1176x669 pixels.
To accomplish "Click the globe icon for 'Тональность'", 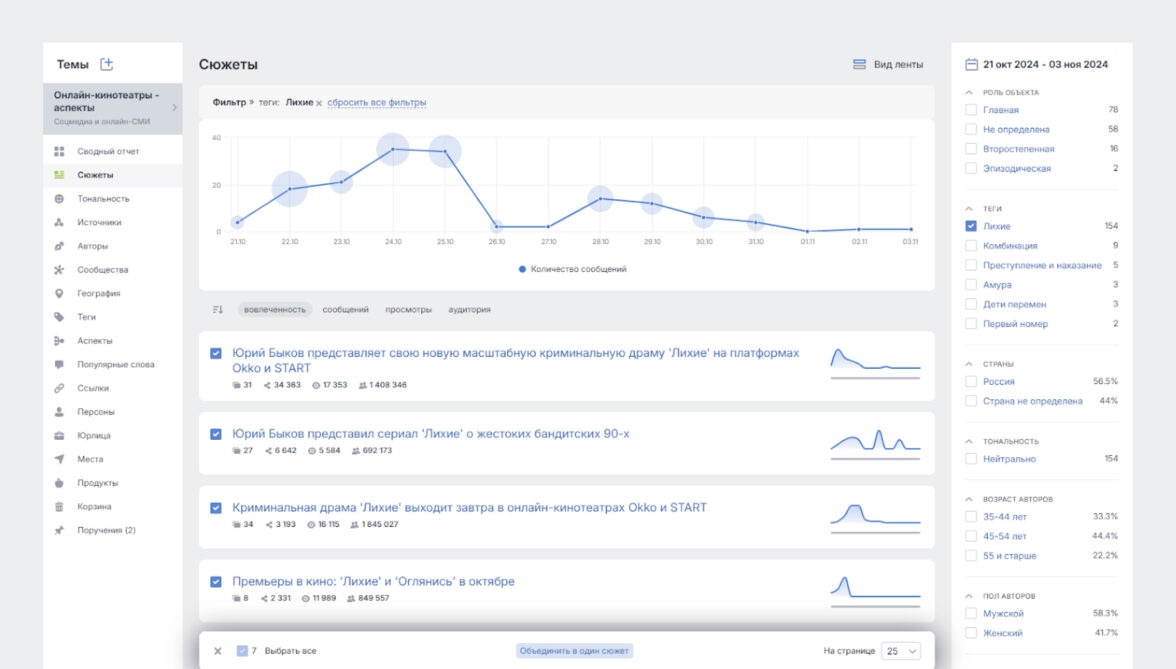I will click(x=59, y=199).
